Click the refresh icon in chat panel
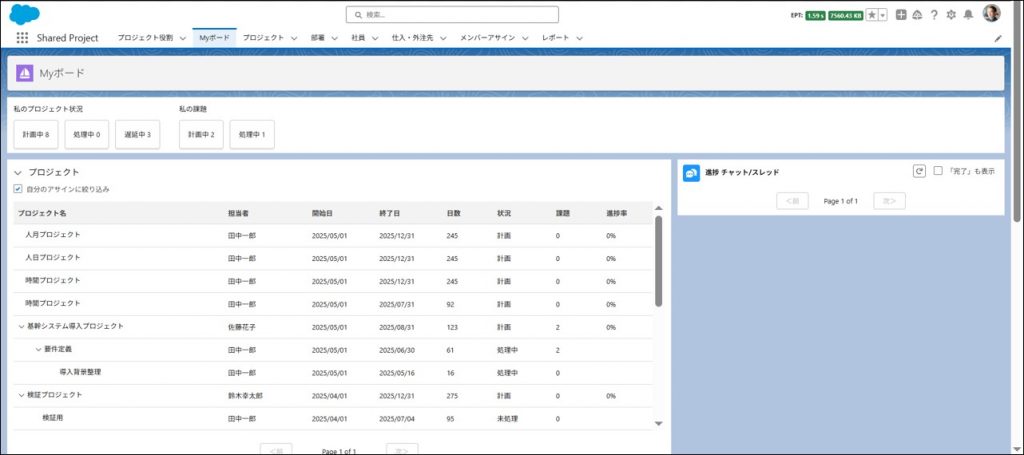The height and width of the screenshot is (455, 1024). tap(919, 171)
